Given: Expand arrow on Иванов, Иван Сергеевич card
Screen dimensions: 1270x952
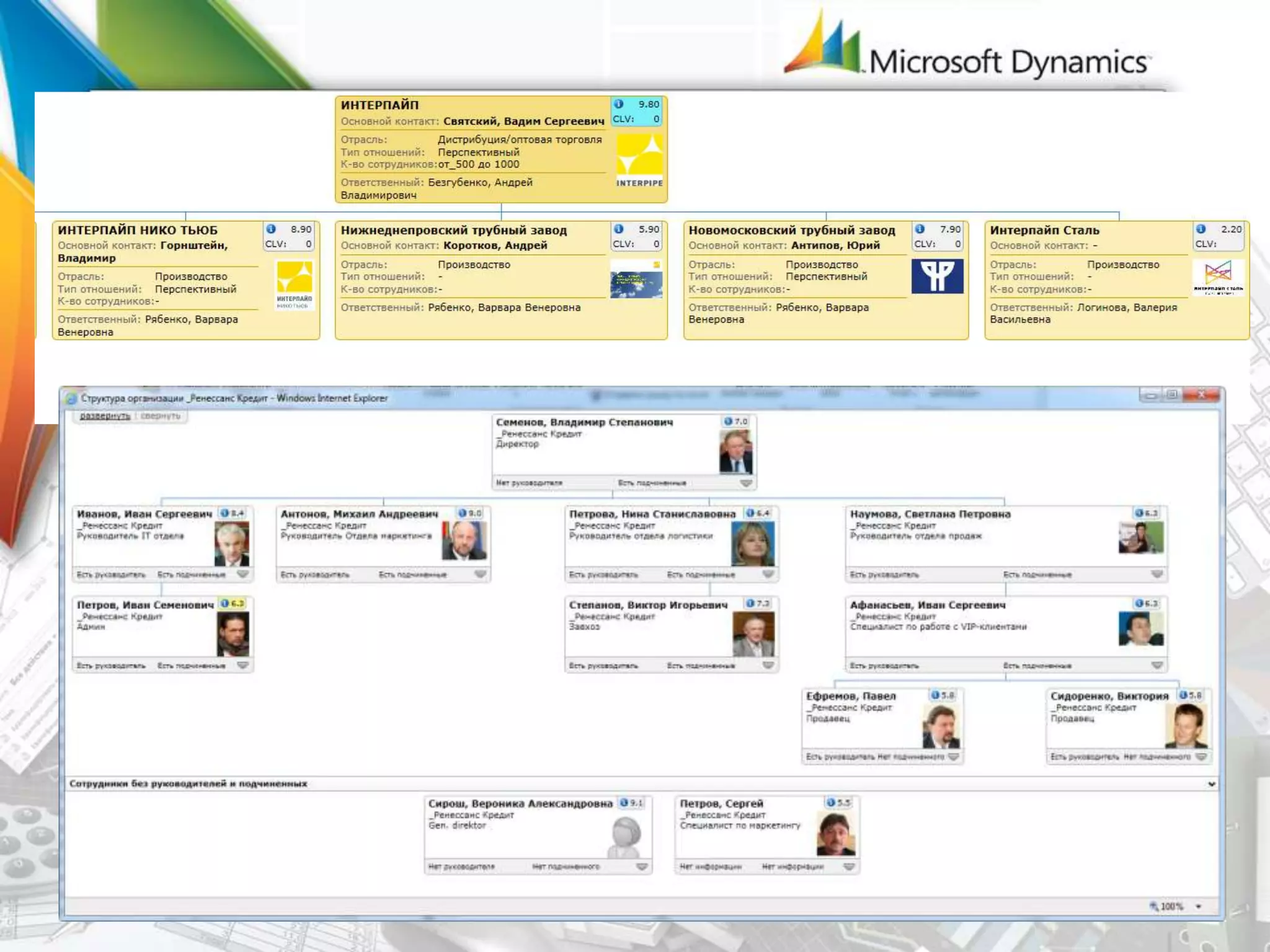Looking at the screenshot, I should (243, 575).
